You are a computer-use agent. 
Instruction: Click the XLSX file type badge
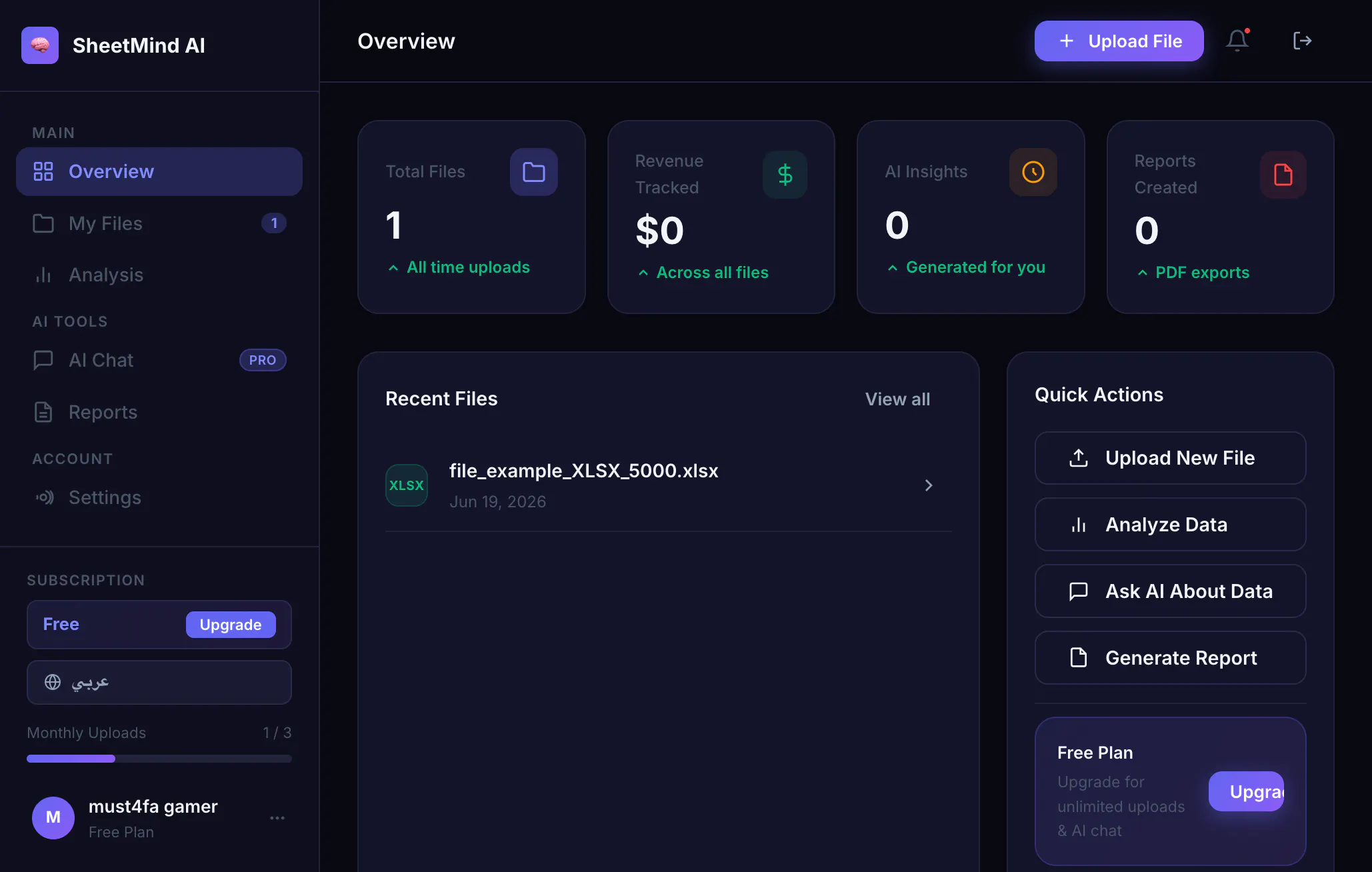tap(407, 485)
